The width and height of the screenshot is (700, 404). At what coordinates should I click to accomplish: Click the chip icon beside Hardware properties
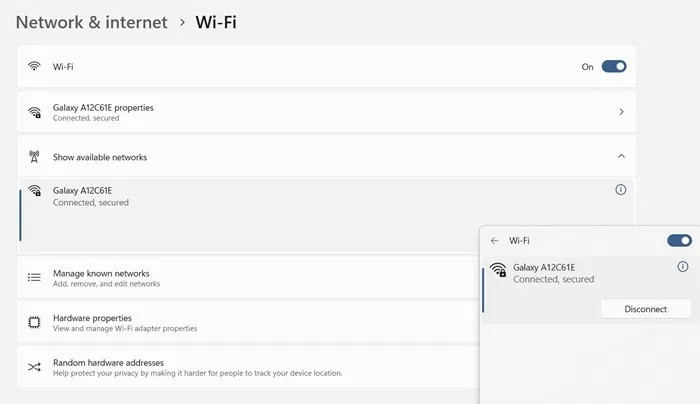point(34,322)
